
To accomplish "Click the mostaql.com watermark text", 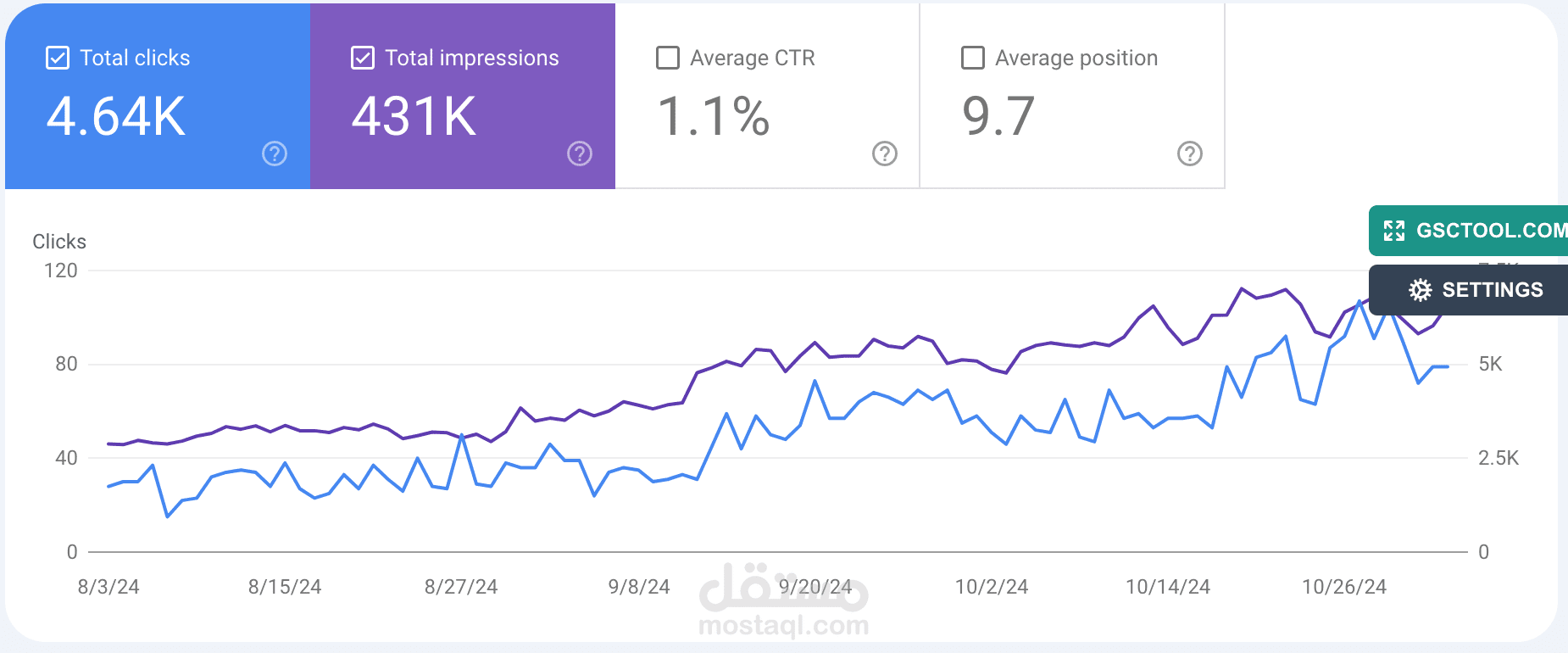I will coord(784,626).
